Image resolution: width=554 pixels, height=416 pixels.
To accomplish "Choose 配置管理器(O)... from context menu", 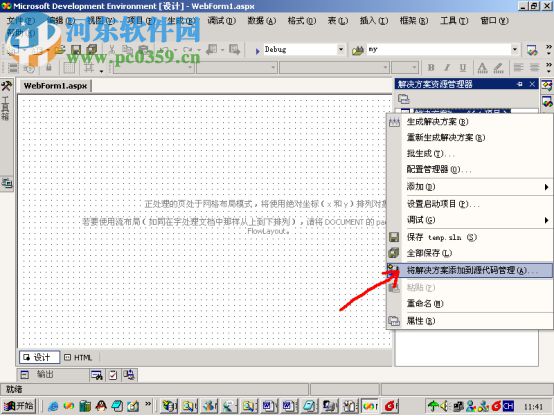I will point(470,169).
